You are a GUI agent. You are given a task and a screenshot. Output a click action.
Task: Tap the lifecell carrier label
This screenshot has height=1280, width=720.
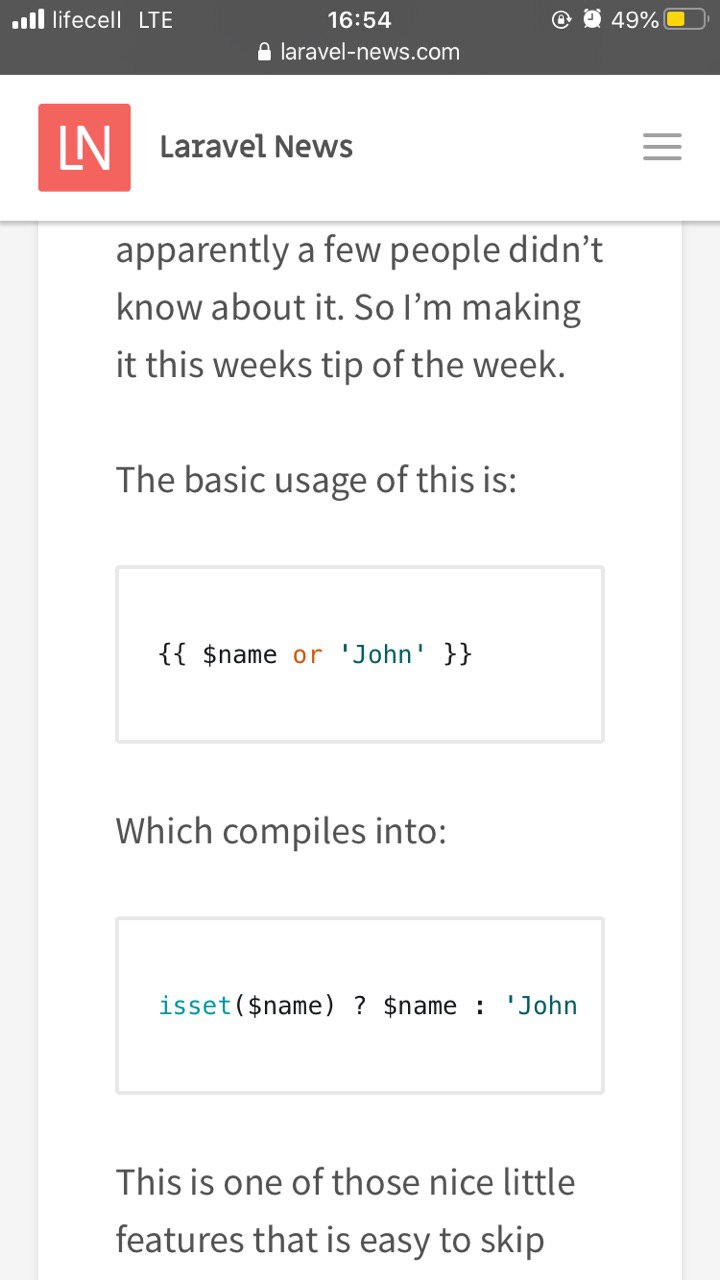click(87, 19)
